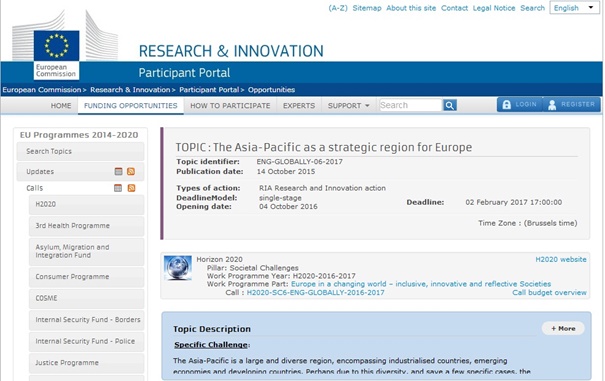Image resolution: width=605 pixels, height=381 pixels.
Task: Expand the SUPPORT menu
Action: tap(348, 105)
